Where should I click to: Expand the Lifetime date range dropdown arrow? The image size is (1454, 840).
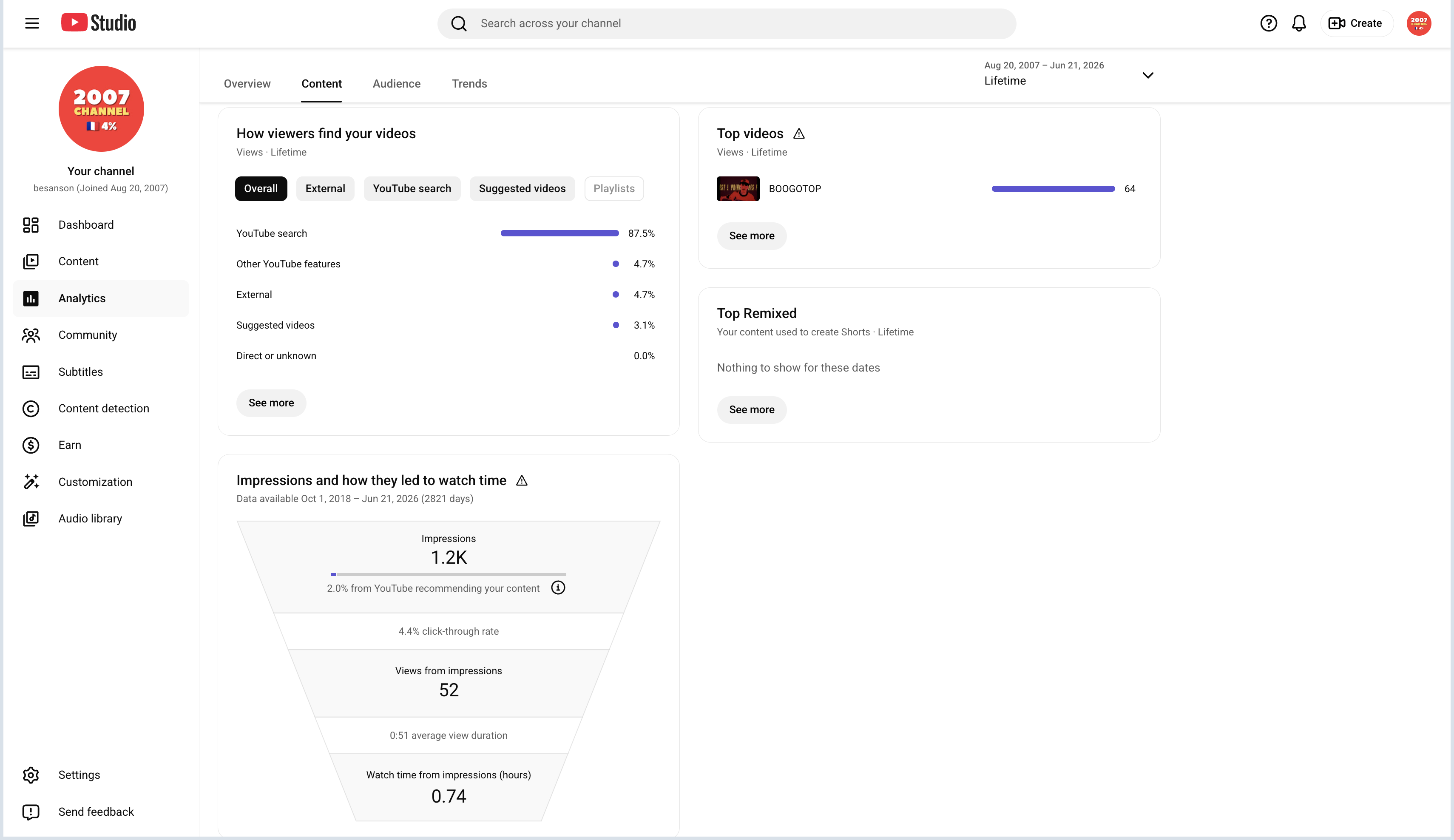click(x=1147, y=75)
